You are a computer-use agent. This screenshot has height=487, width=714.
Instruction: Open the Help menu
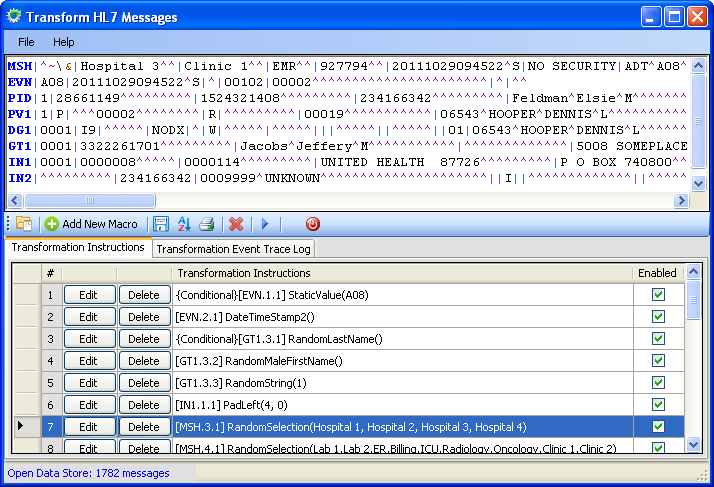point(64,42)
